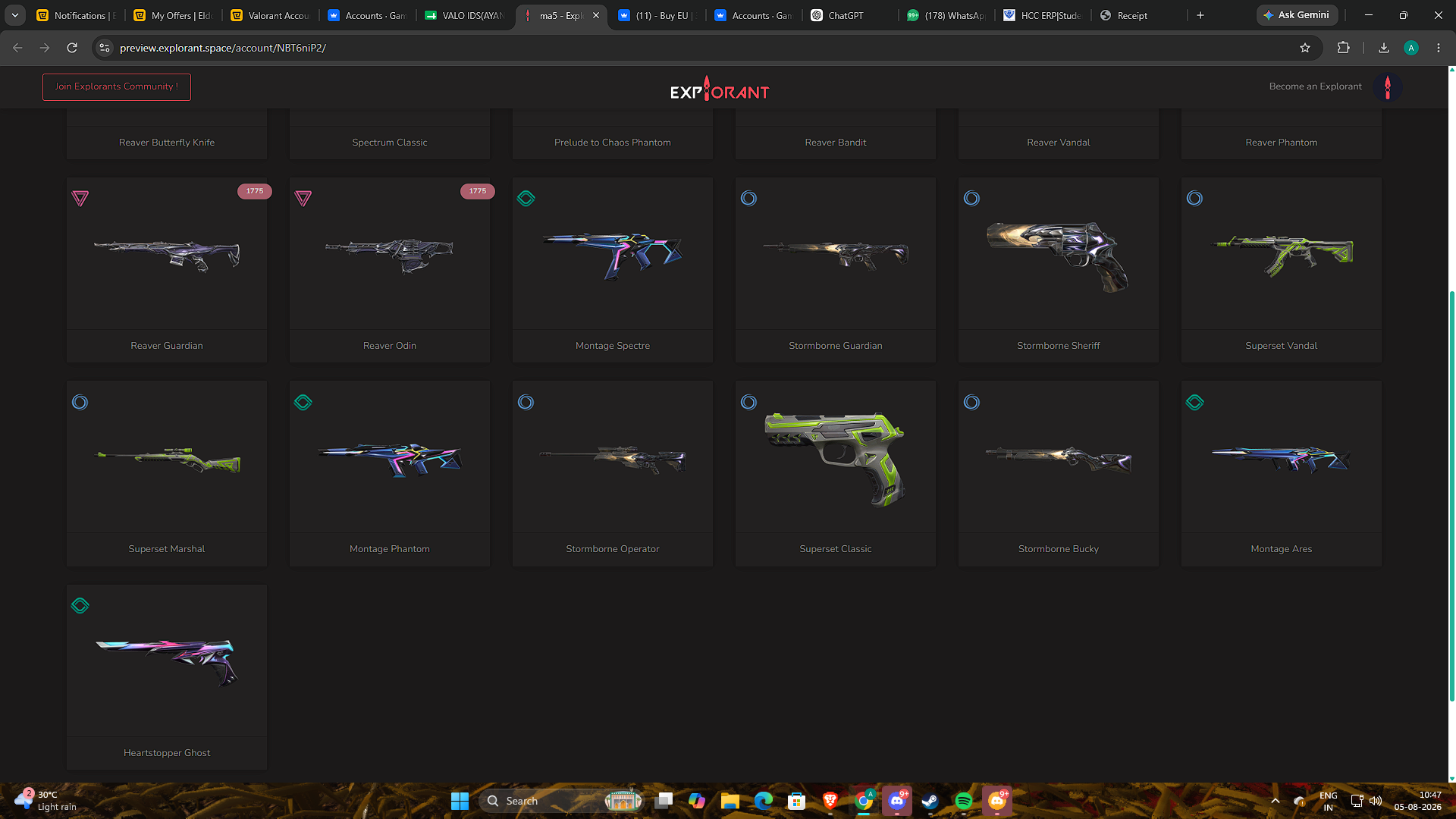Image resolution: width=1456 pixels, height=819 pixels.
Task: Click the tier icon on Heartstopper Ghost card
Action: tap(80, 606)
